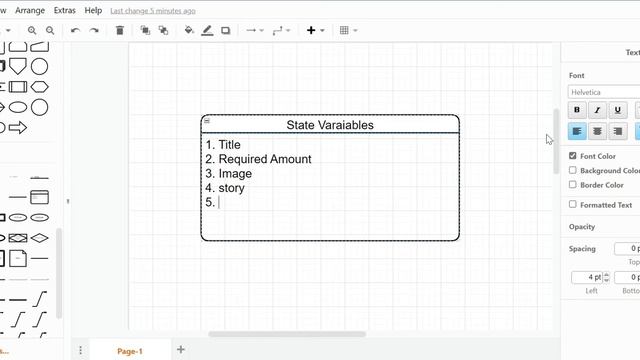The height and width of the screenshot is (360, 640).
Task: Open the connection arrow style dropdown
Action: point(255,30)
